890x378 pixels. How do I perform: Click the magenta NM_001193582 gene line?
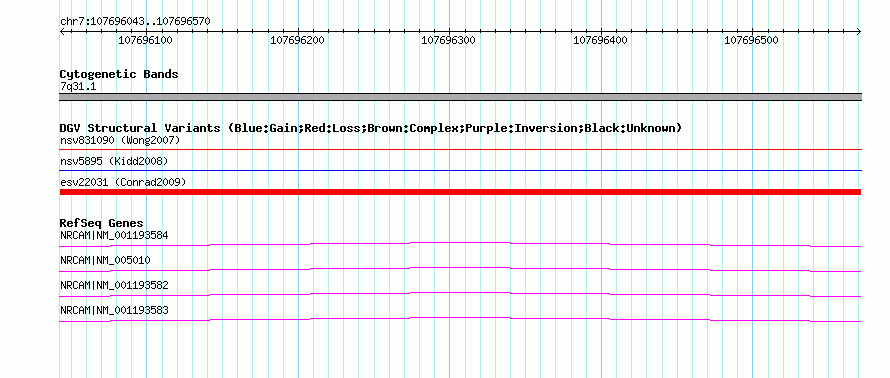click(x=460, y=294)
